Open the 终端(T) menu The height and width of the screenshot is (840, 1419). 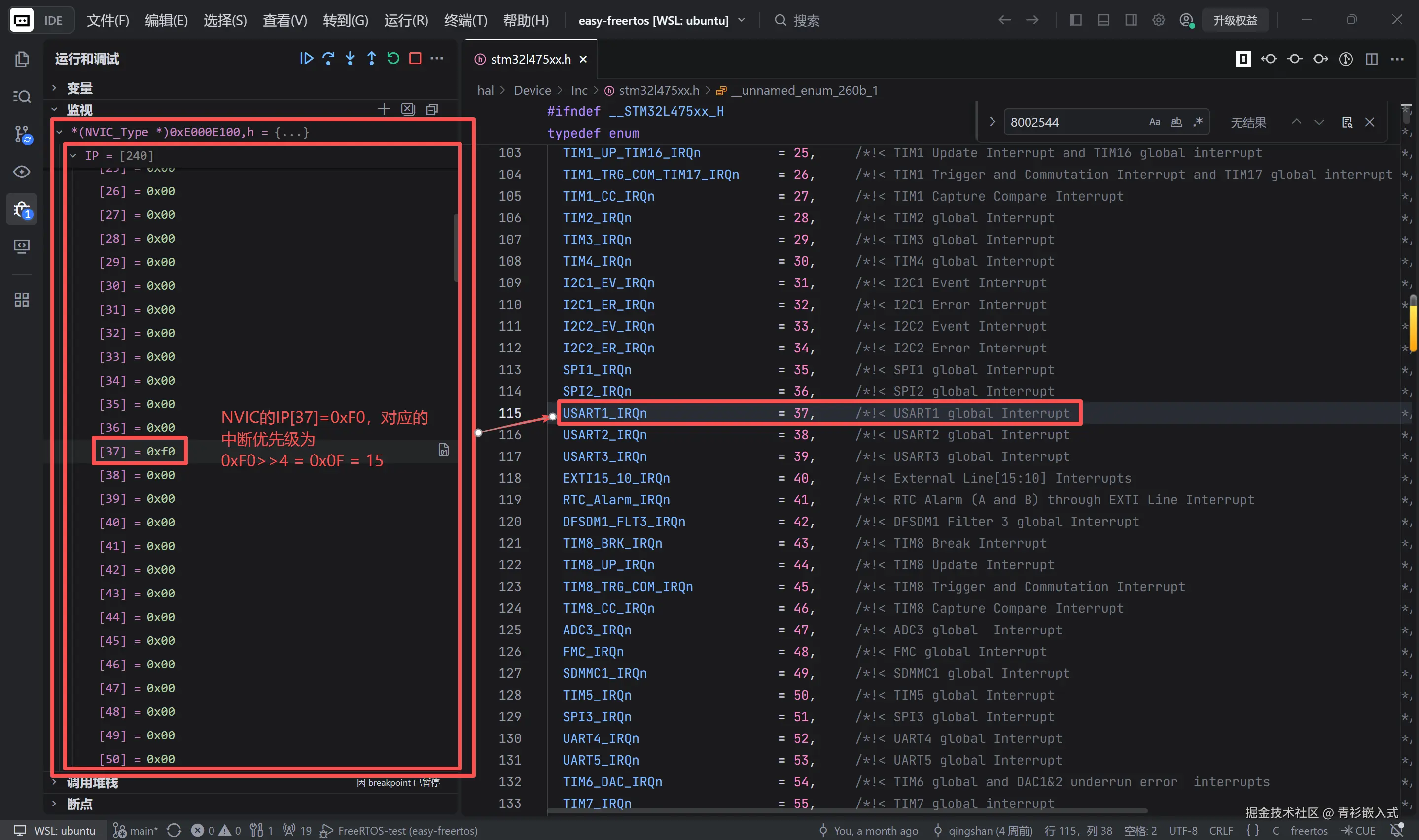[x=465, y=20]
